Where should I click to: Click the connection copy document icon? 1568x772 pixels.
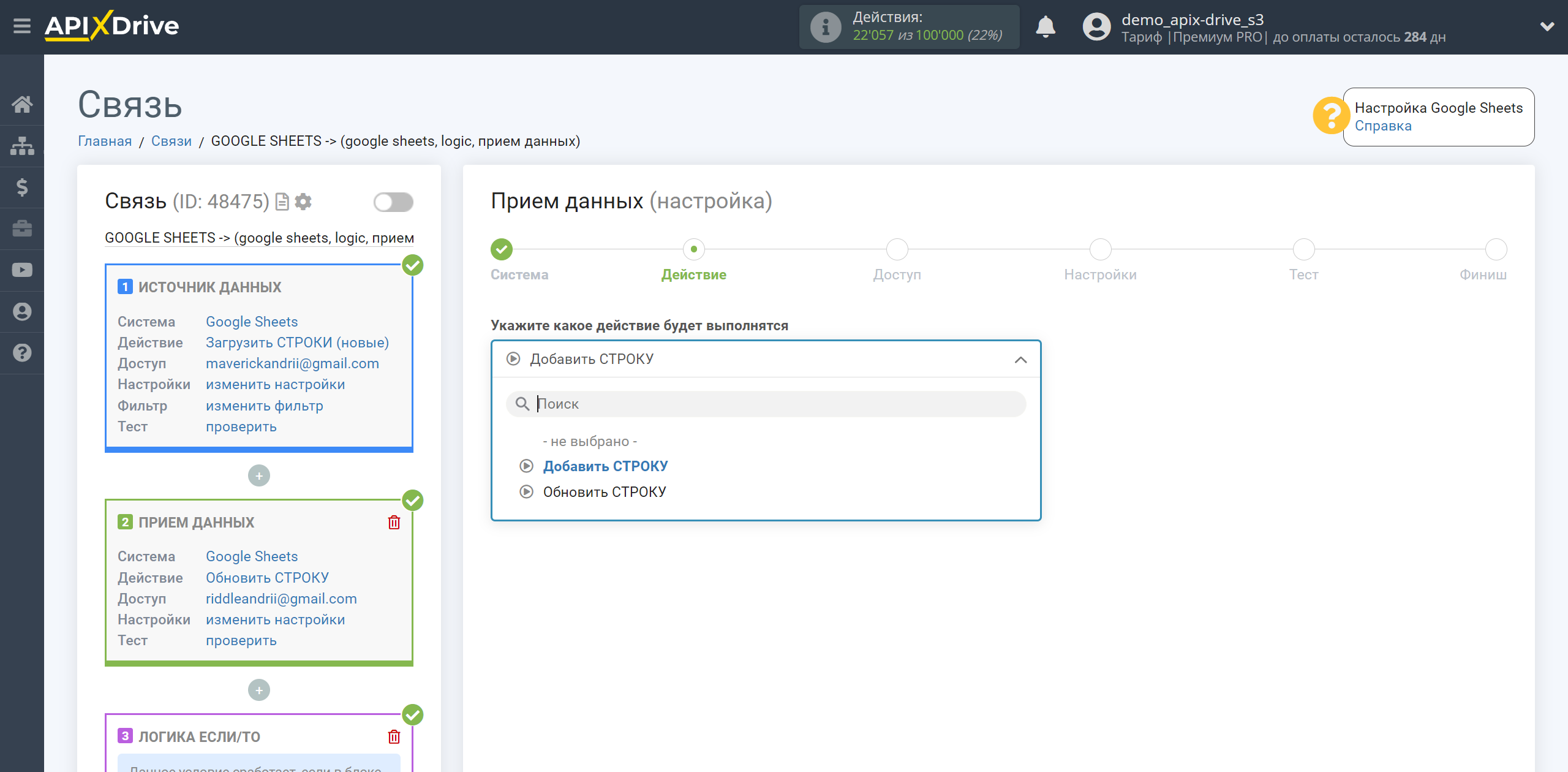[282, 202]
